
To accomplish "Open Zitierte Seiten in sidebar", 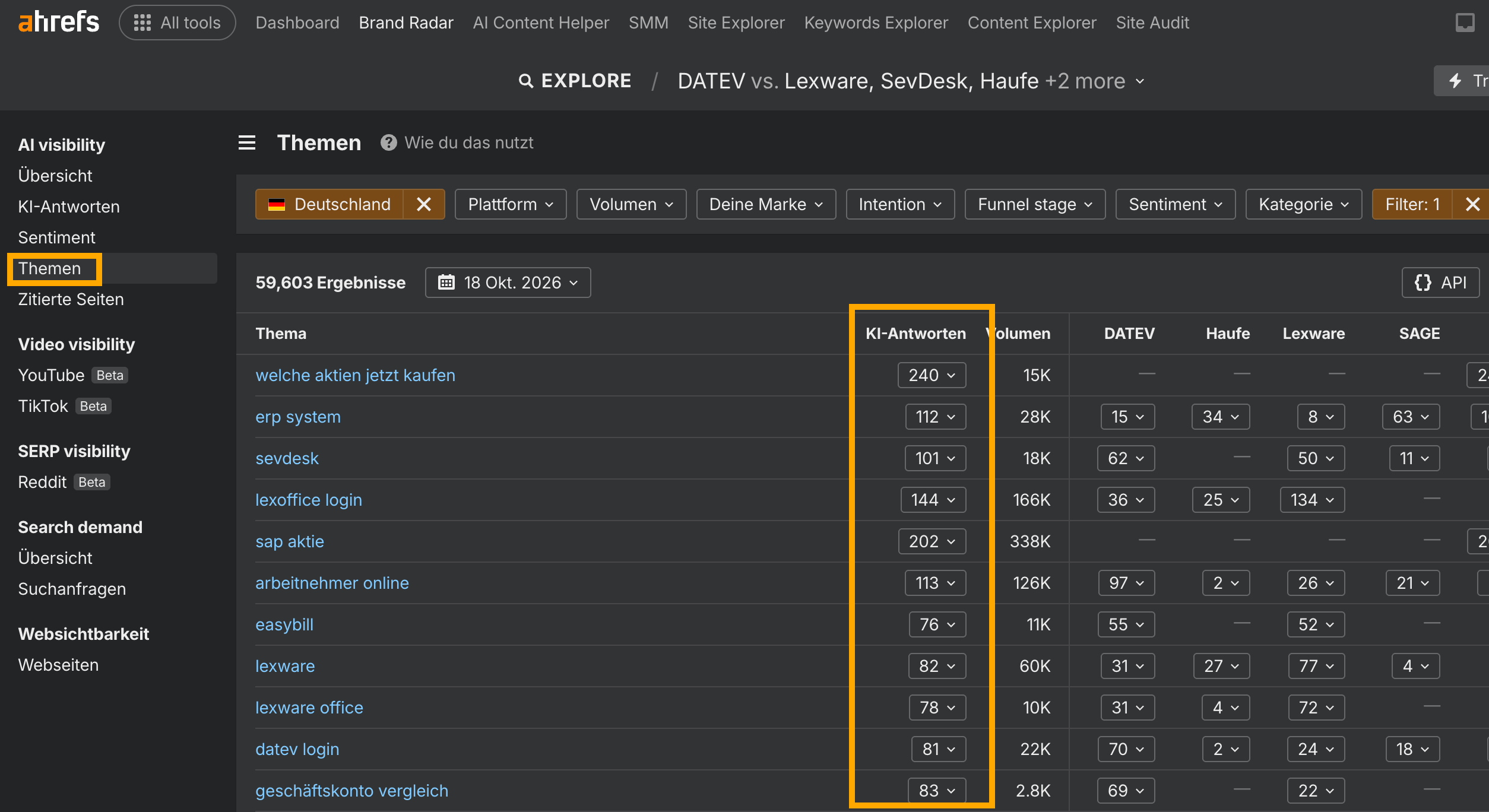I will [71, 299].
